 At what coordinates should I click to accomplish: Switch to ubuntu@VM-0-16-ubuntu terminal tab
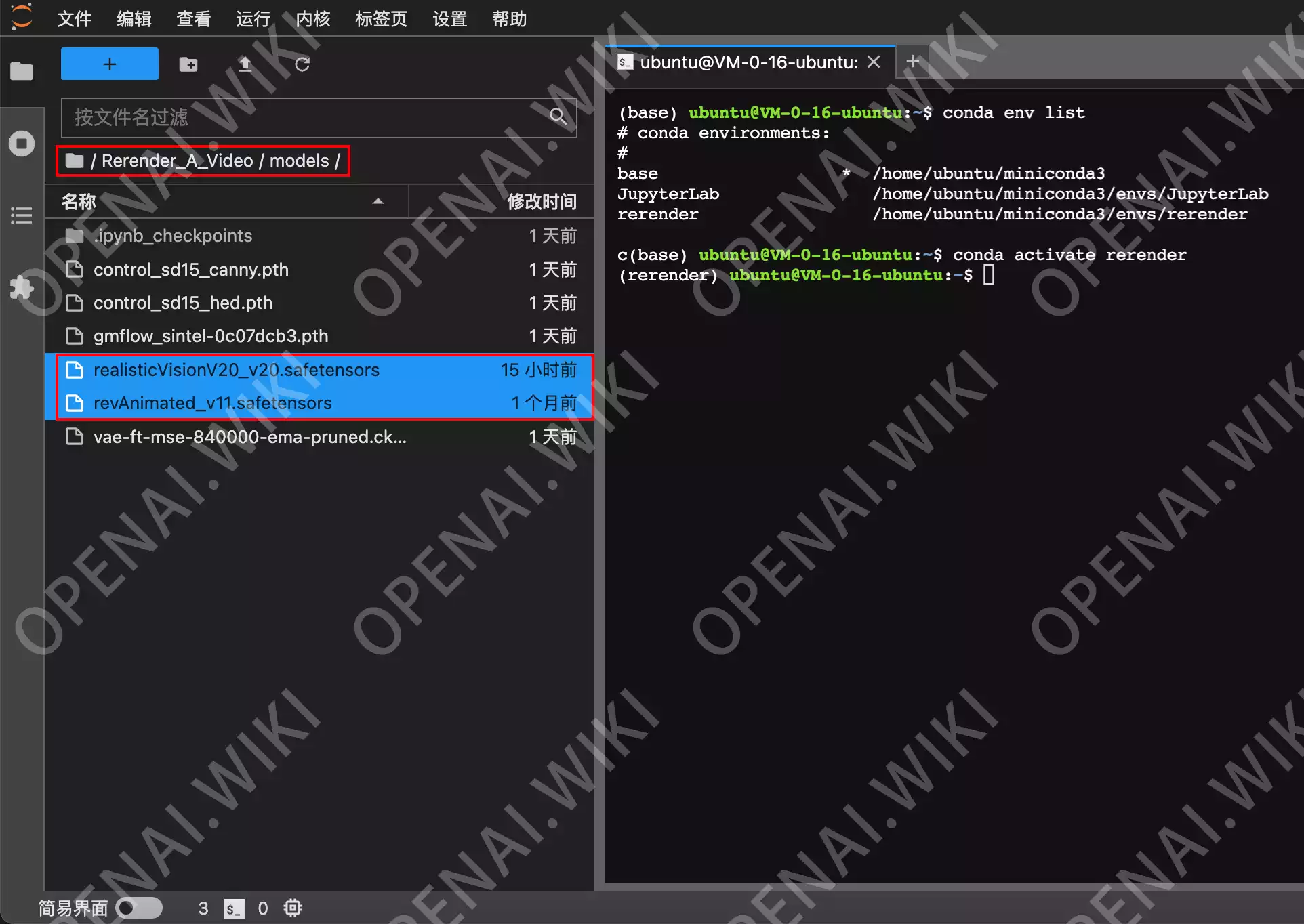[749, 62]
